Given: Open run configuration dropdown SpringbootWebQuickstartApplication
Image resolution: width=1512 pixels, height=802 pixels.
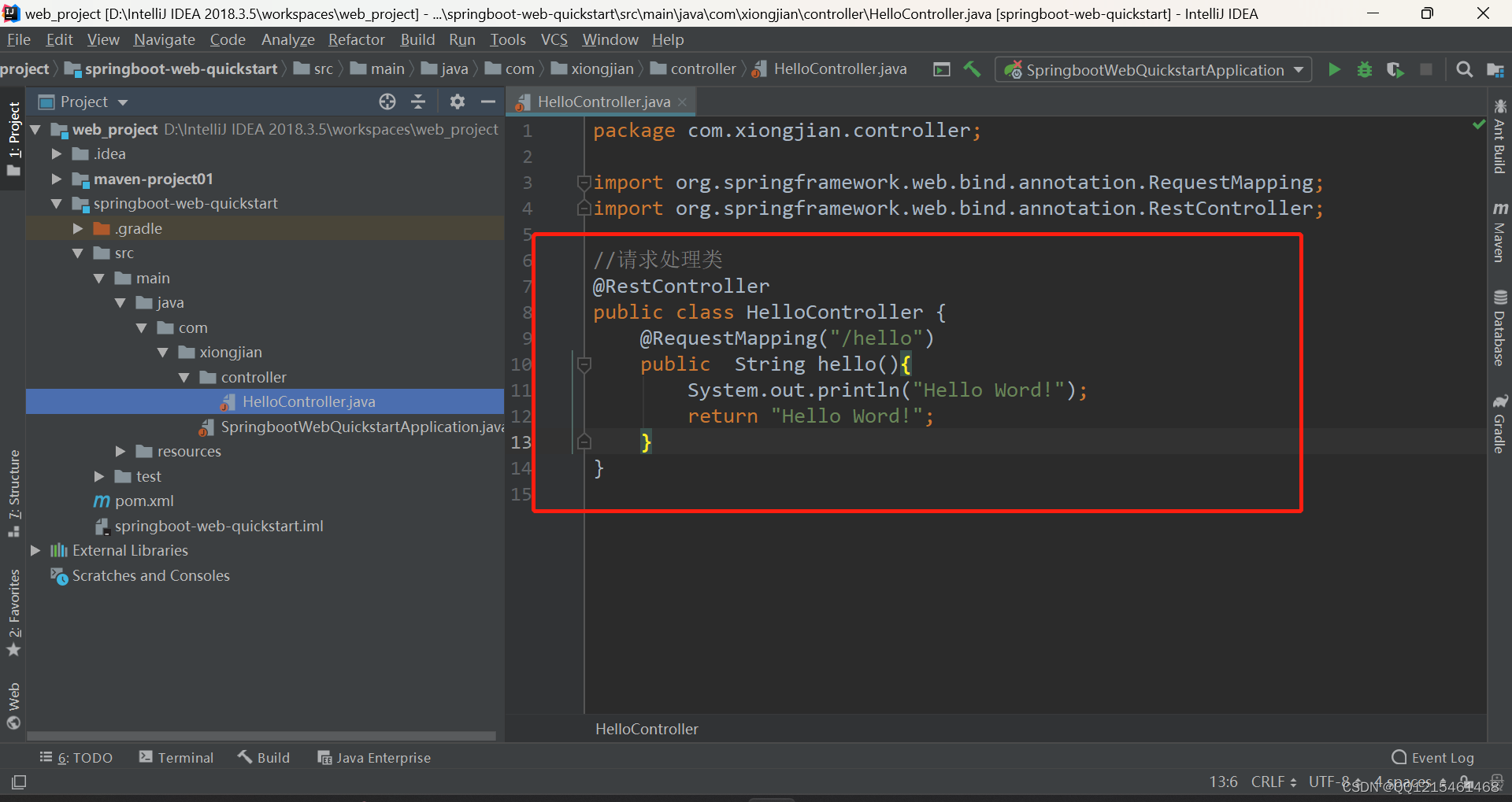Looking at the screenshot, I should click(1153, 70).
